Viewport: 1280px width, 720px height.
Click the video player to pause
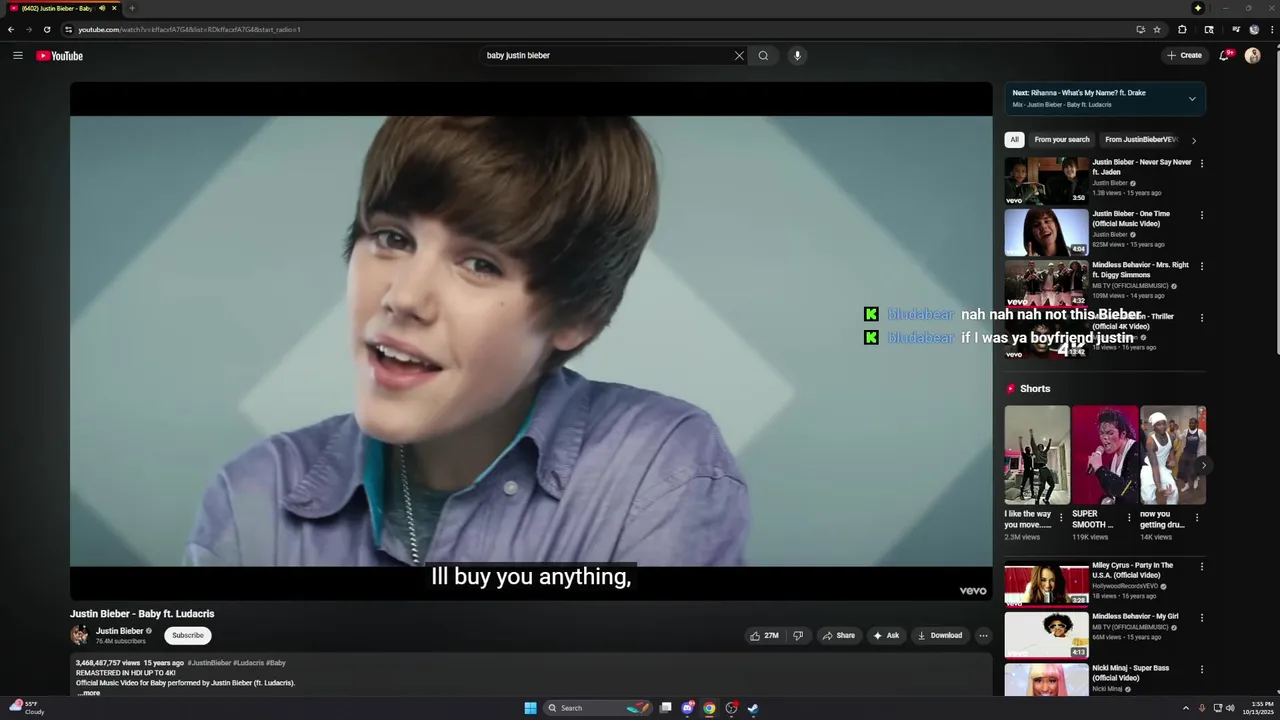pyautogui.click(x=531, y=341)
